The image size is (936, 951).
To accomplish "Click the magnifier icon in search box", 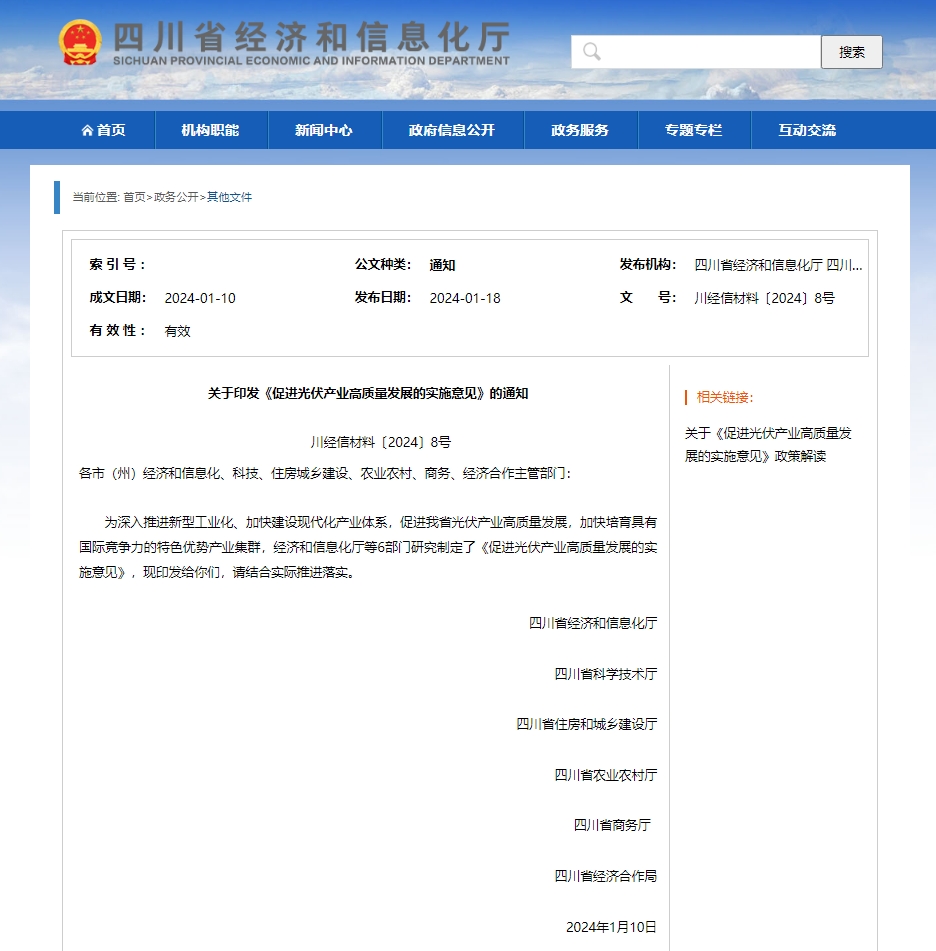I will click(x=591, y=52).
